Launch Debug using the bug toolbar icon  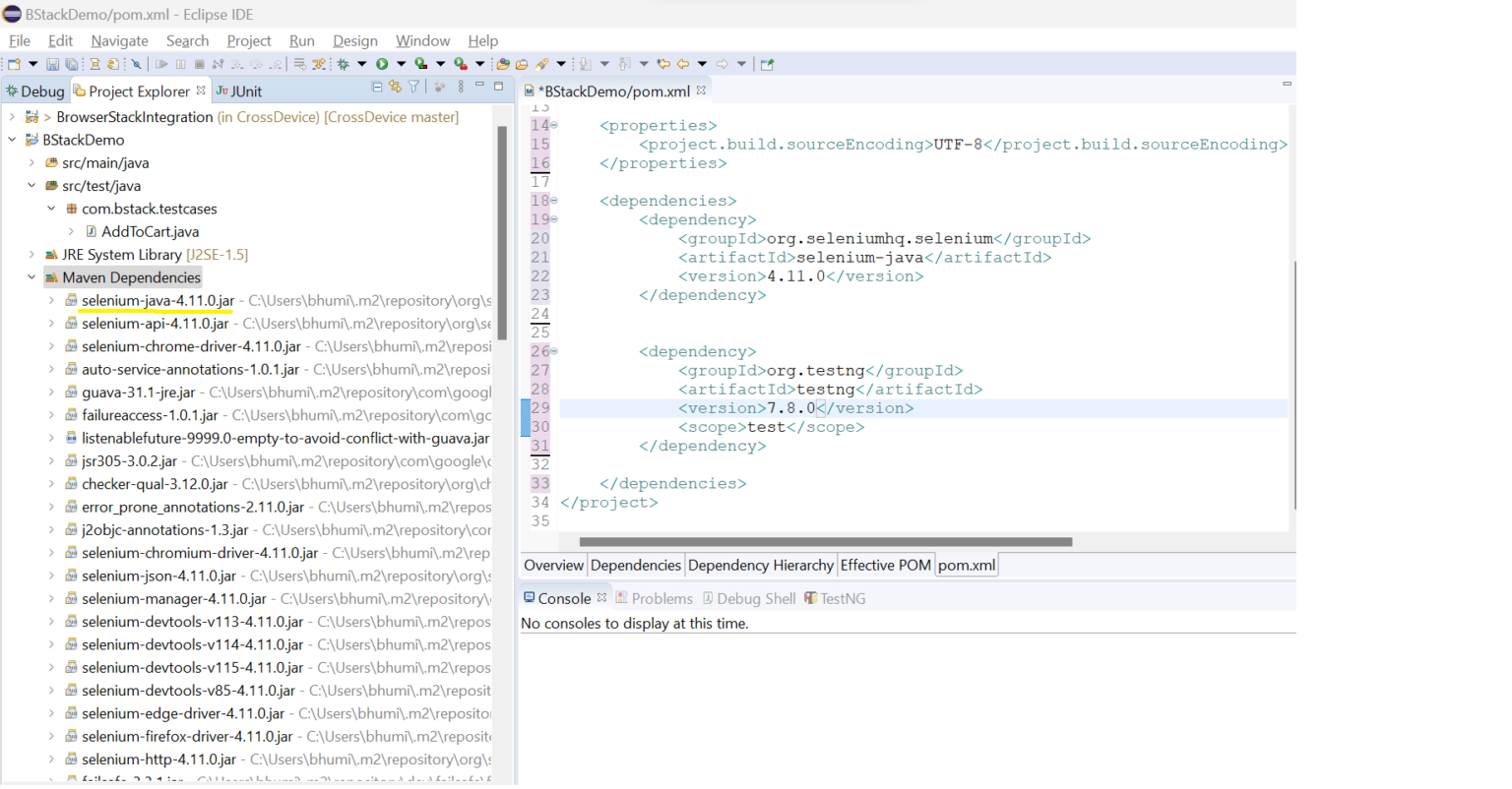345,63
